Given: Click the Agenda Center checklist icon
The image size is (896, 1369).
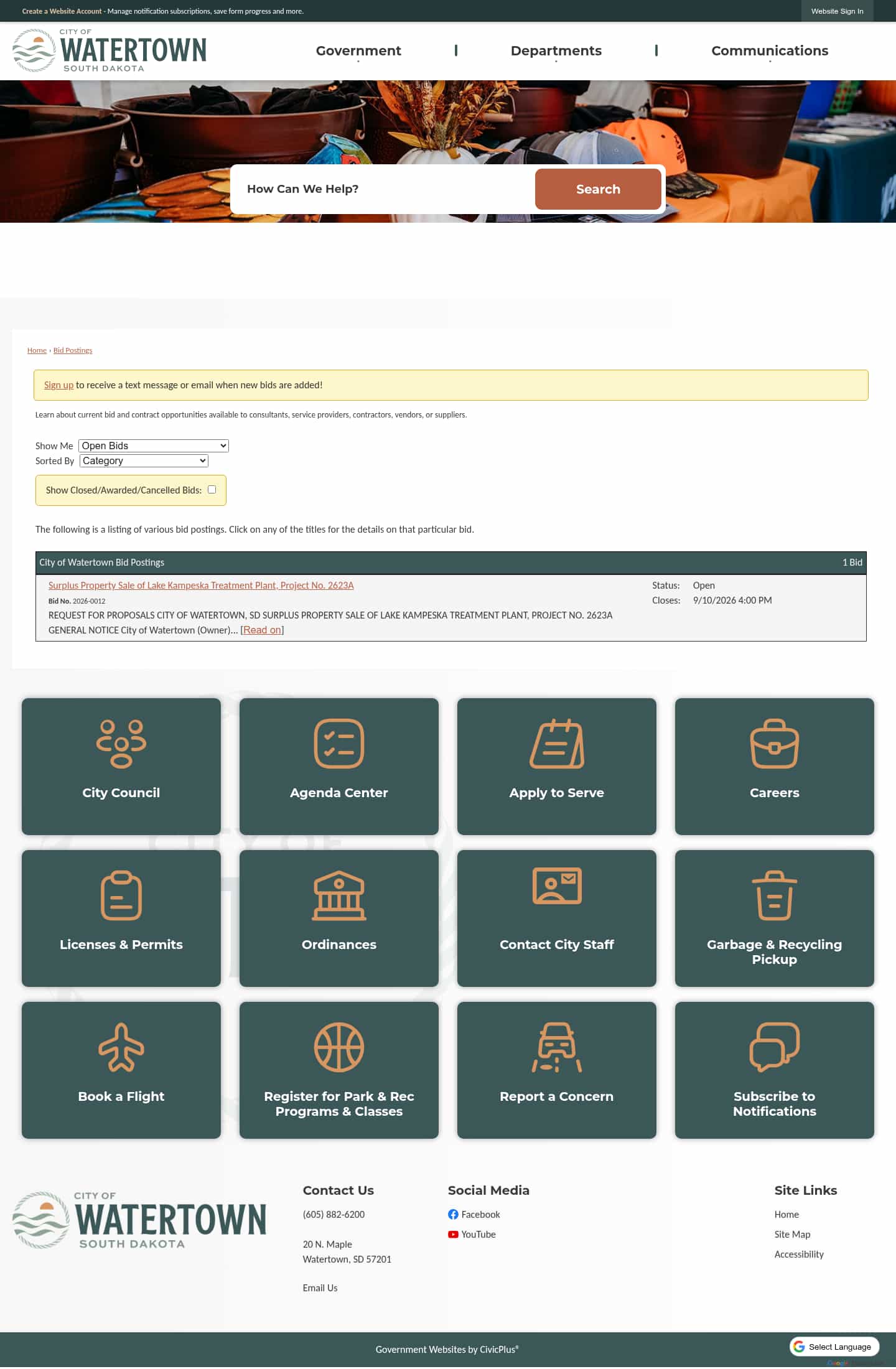Looking at the screenshot, I should 339,744.
